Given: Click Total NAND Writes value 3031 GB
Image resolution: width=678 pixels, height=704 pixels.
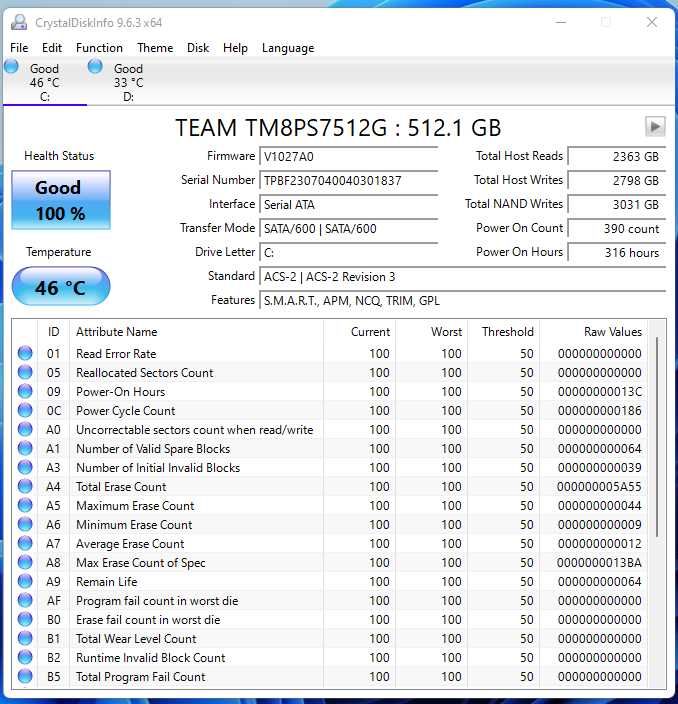Looking at the screenshot, I should (x=617, y=204).
